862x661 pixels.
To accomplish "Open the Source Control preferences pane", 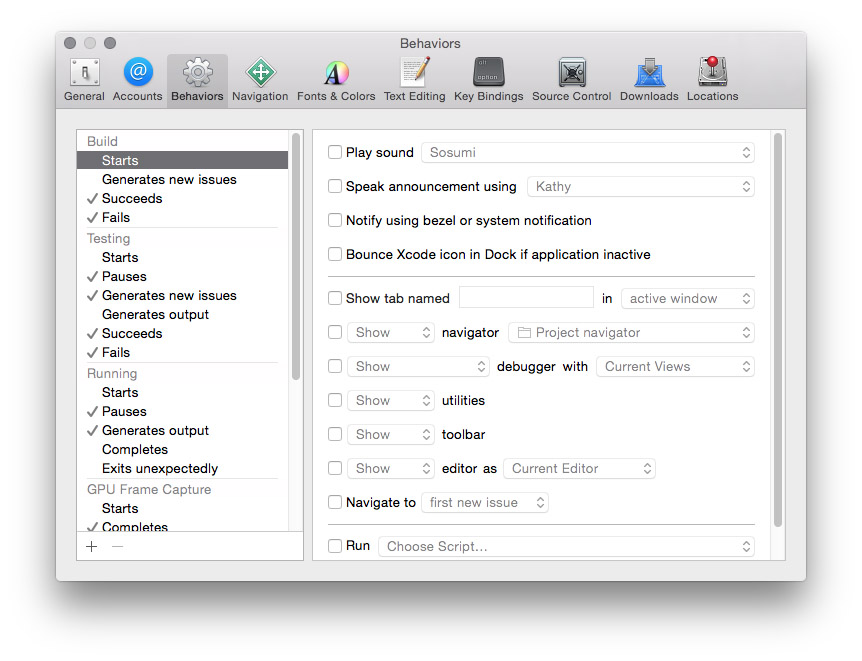I will click(572, 80).
